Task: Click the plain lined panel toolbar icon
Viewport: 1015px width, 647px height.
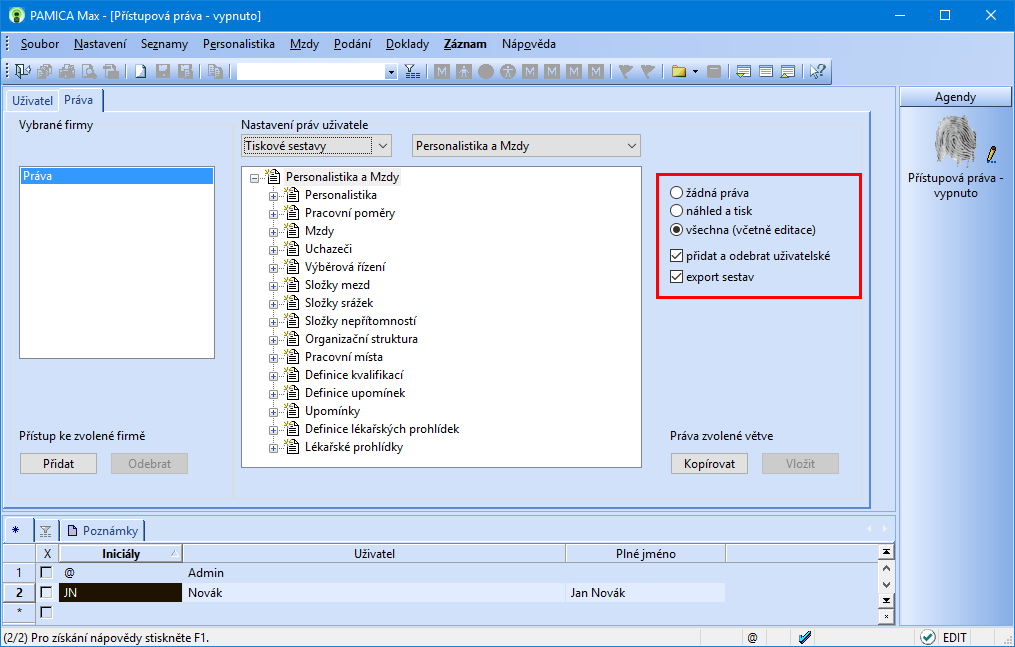Action: pos(766,71)
